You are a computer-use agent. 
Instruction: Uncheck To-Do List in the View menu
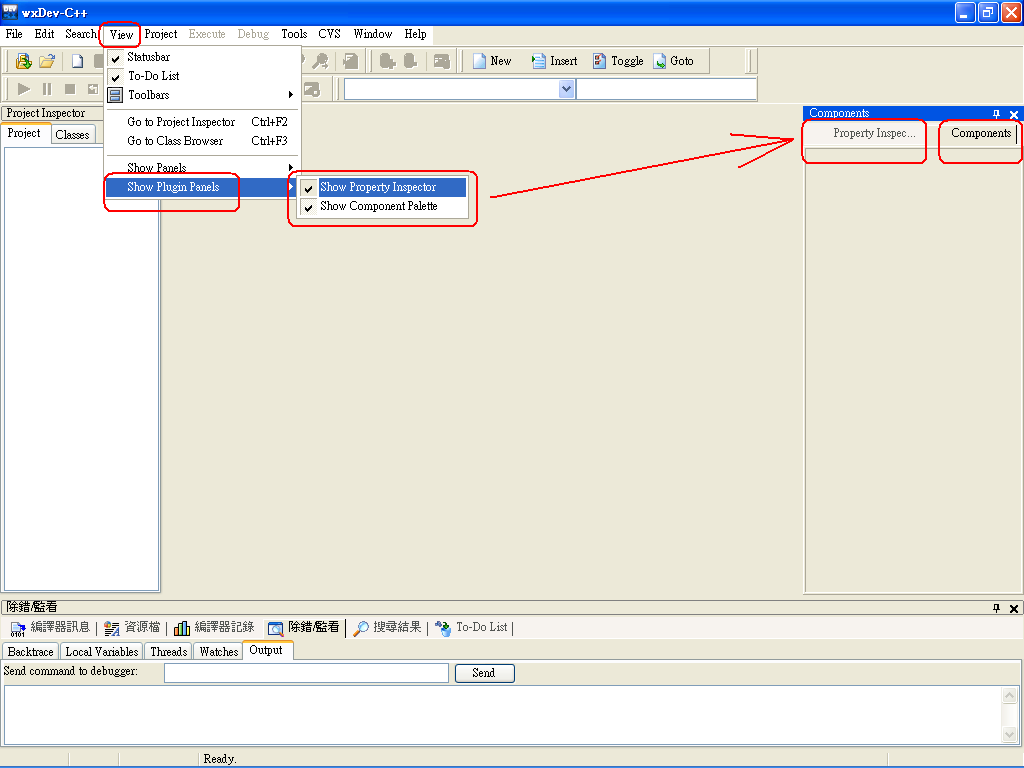coord(203,76)
